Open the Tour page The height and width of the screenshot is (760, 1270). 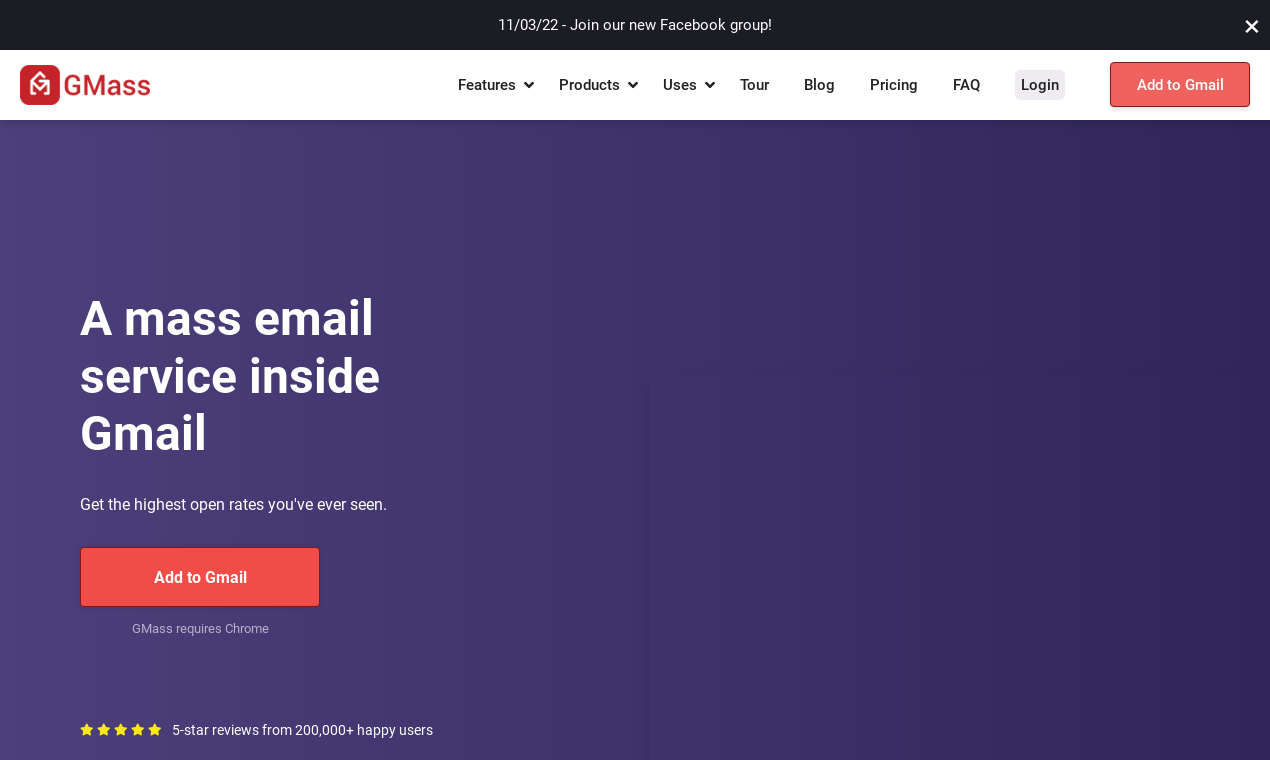754,85
